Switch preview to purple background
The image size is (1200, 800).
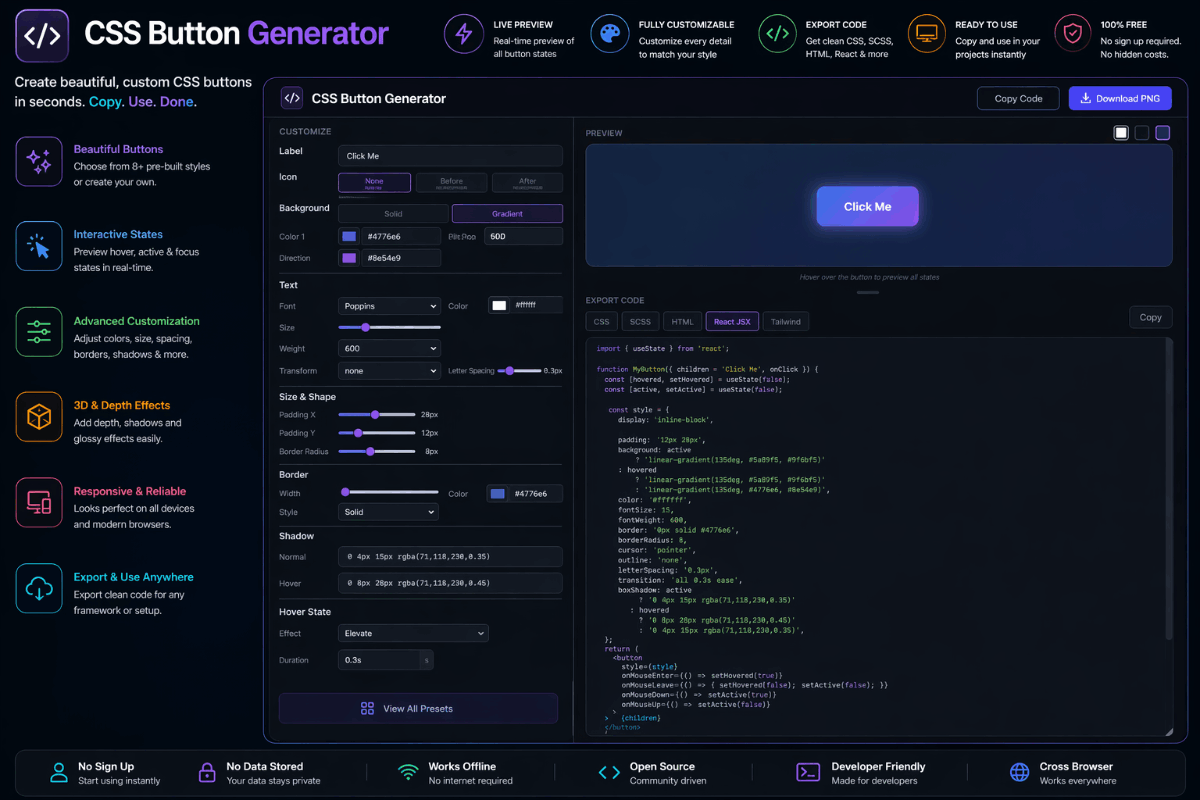pos(1163,133)
